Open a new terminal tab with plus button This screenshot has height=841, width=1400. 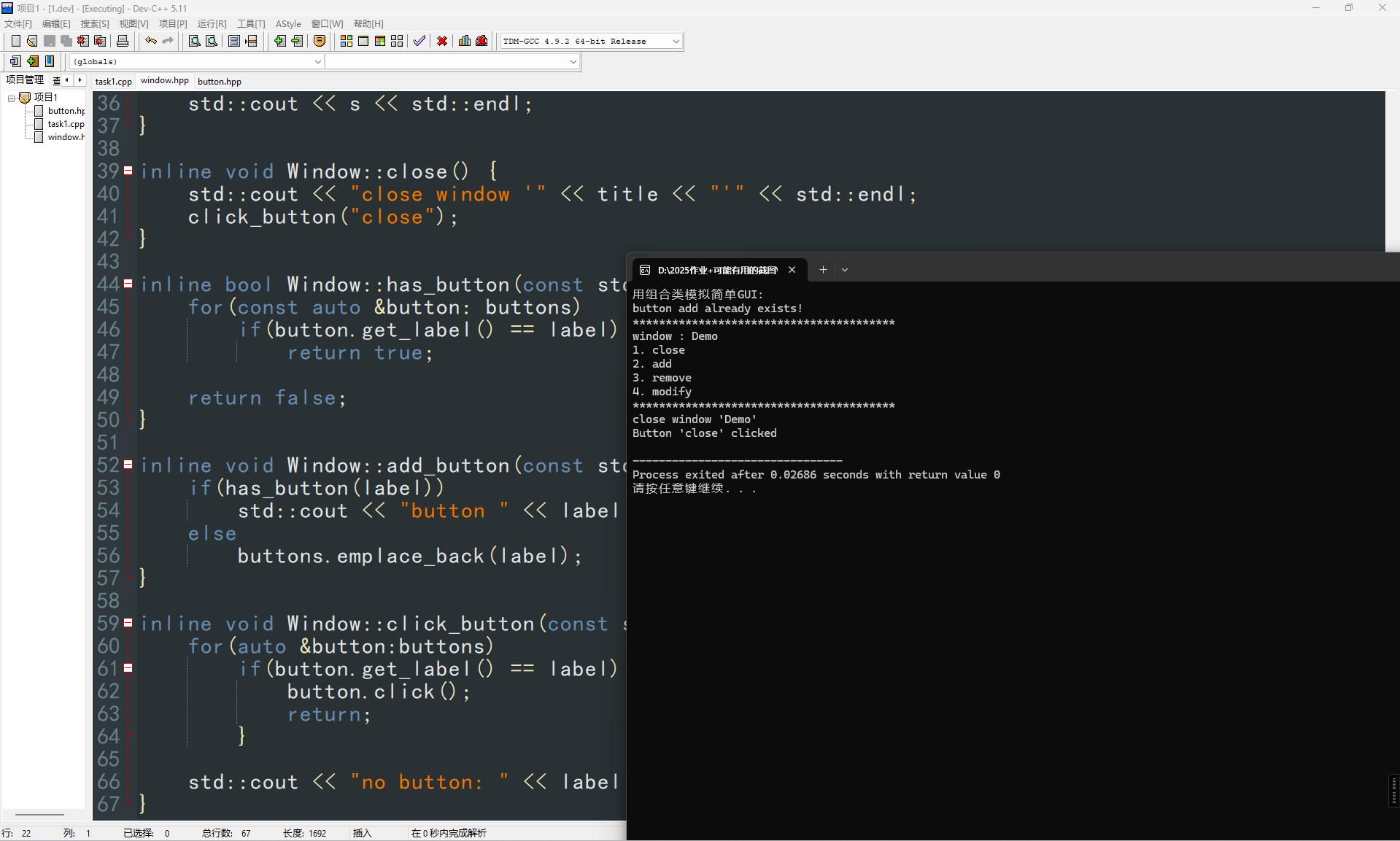823,270
